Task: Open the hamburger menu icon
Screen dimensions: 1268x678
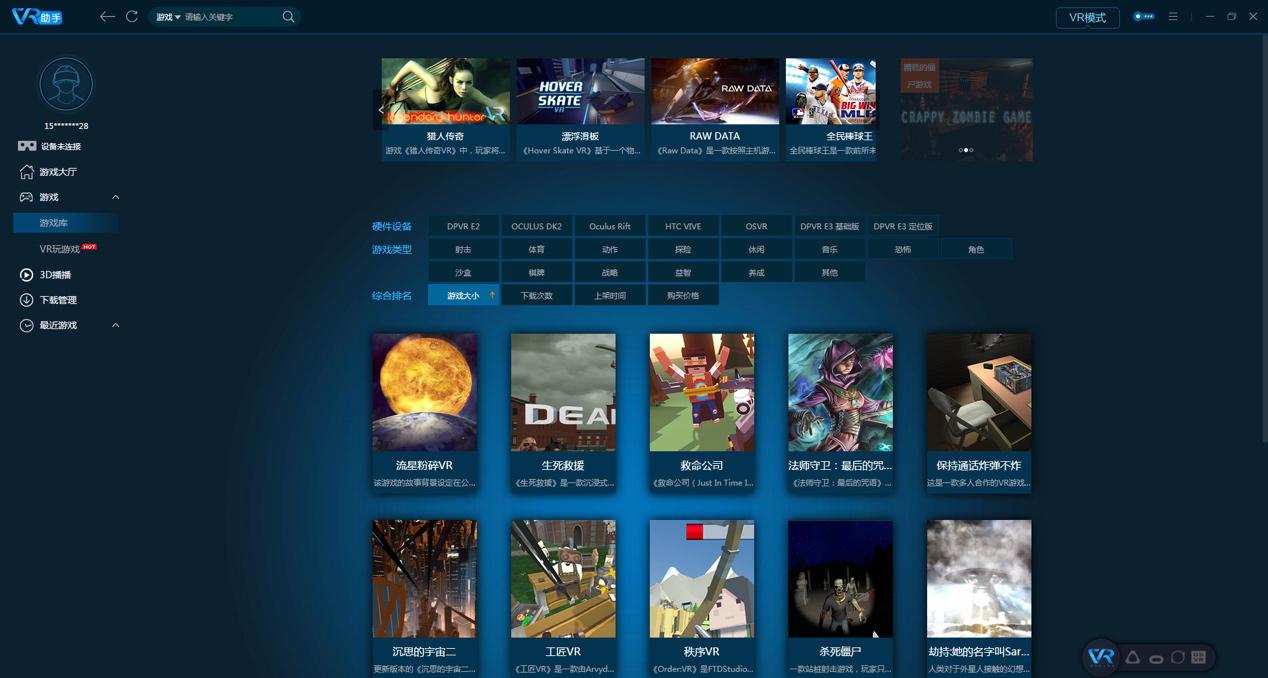Action: pyautogui.click(x=1173, y=17)
